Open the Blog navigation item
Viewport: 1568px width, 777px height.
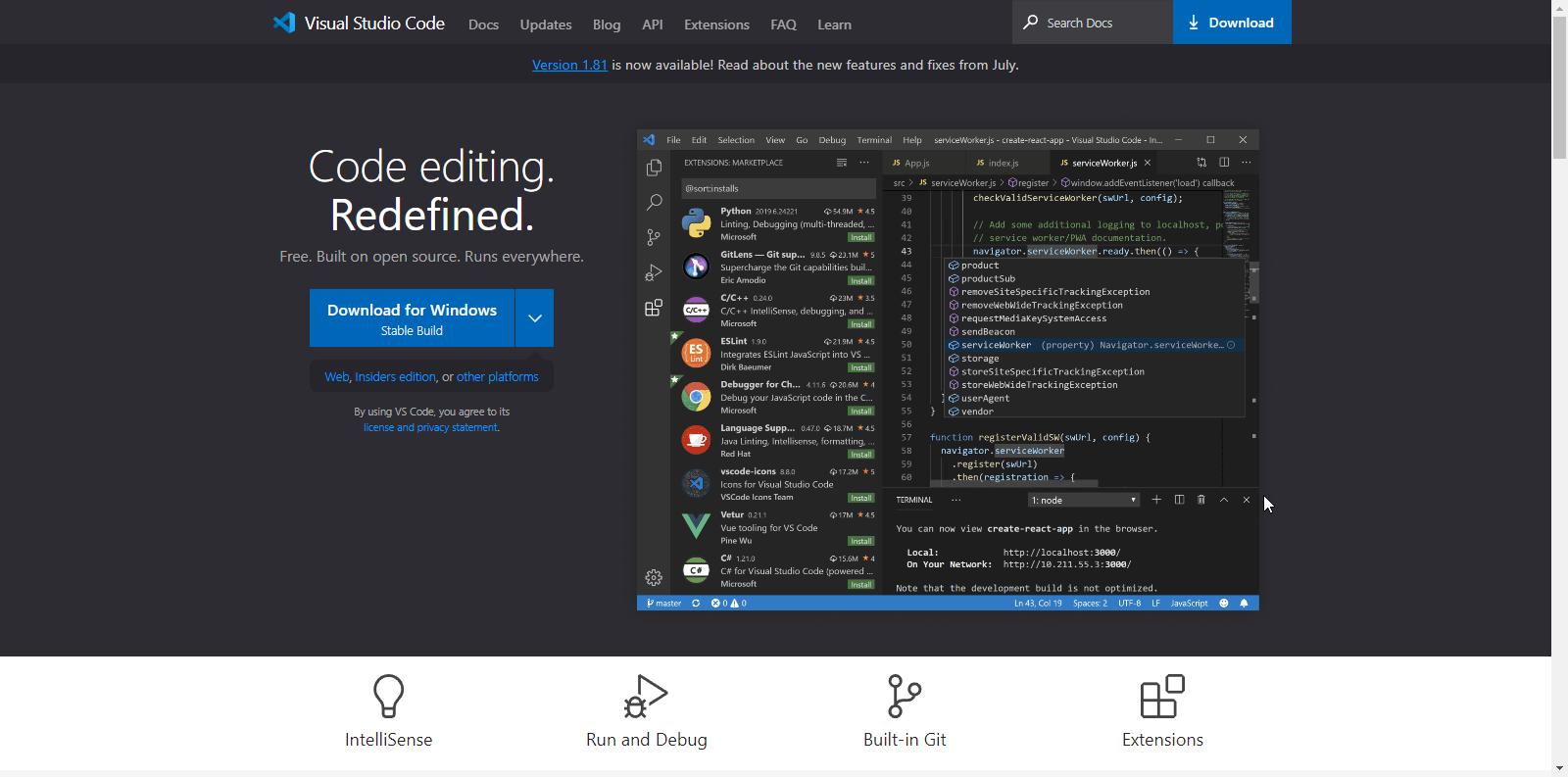pos(607,24)
